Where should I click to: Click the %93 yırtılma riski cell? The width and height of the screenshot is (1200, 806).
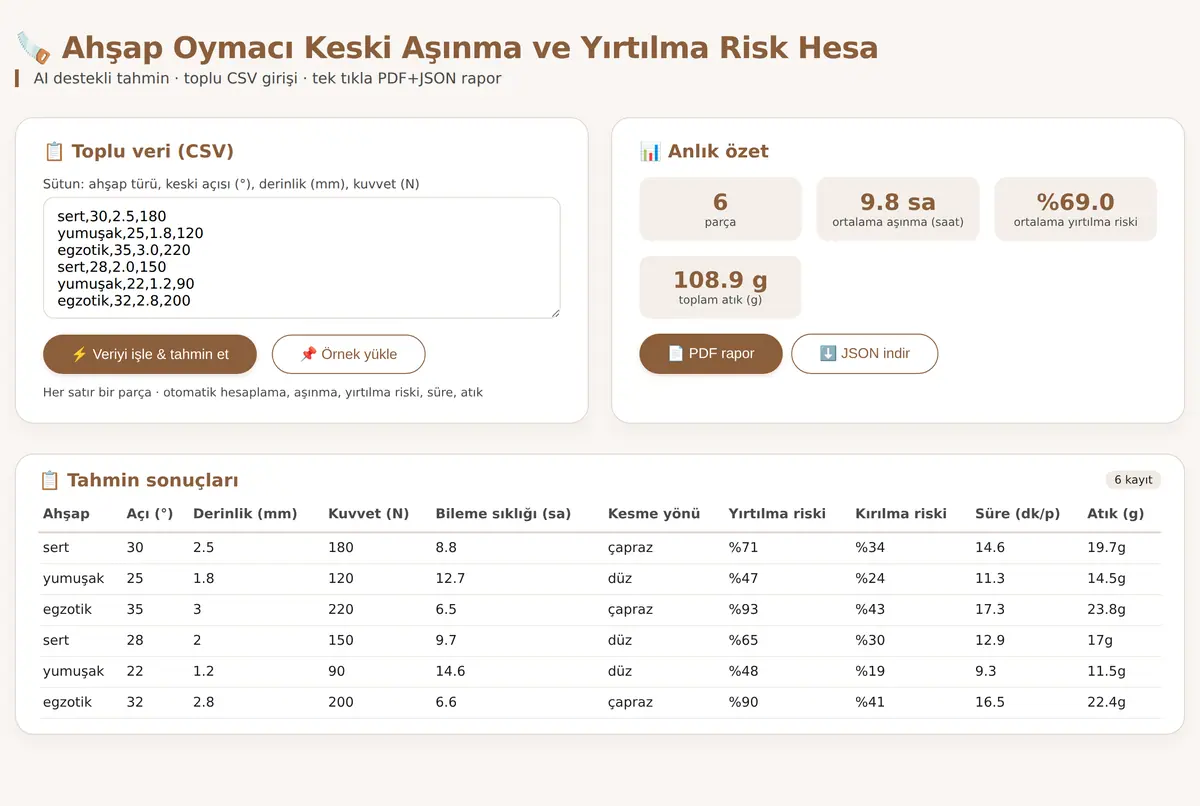(x=744, y=609)
